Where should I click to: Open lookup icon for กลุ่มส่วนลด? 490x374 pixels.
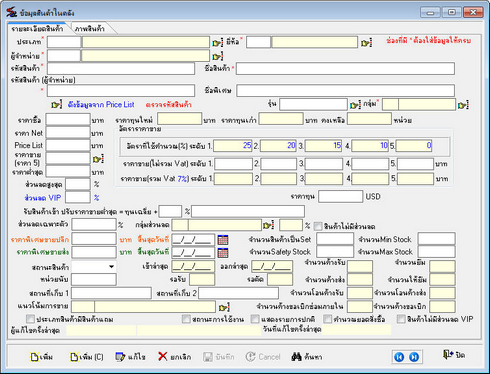pos(268,225)
